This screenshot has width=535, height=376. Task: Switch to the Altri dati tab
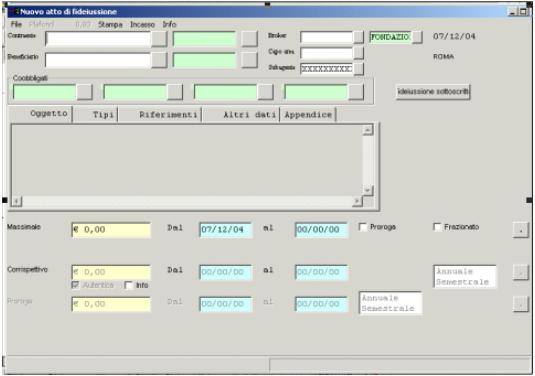click(x=241, y=114)
